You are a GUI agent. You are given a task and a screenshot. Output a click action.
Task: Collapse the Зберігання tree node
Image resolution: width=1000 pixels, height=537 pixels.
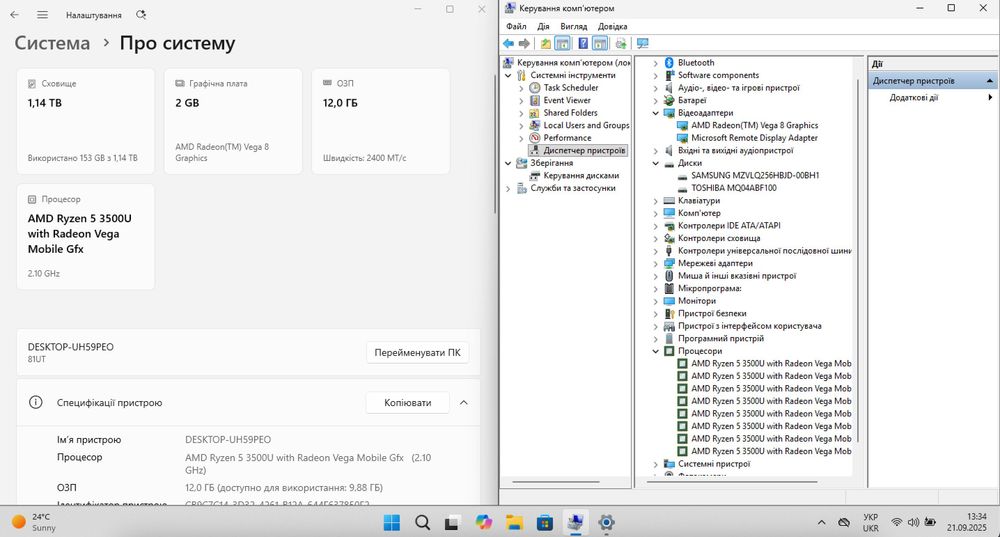click(x=508, y=163)
